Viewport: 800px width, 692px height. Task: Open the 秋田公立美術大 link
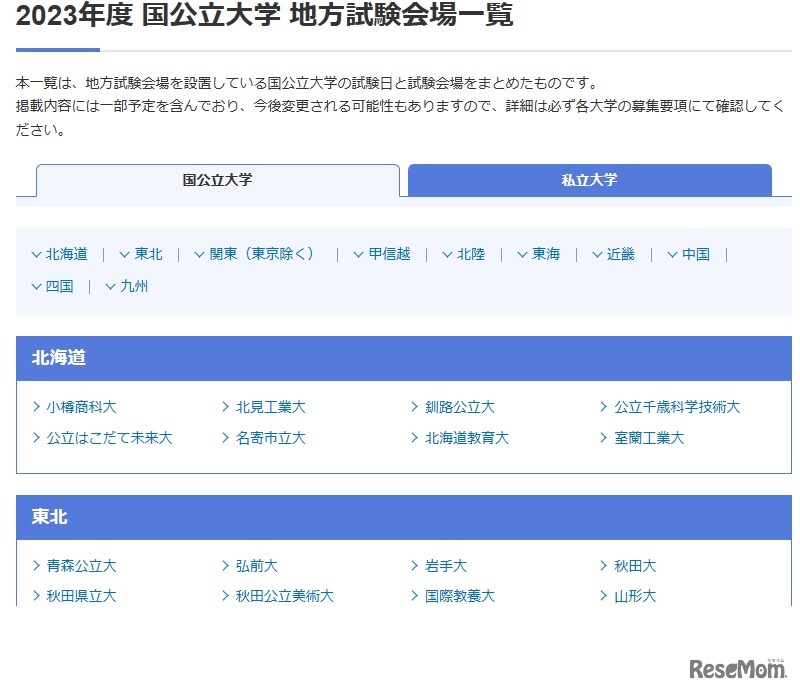[279, 596]
